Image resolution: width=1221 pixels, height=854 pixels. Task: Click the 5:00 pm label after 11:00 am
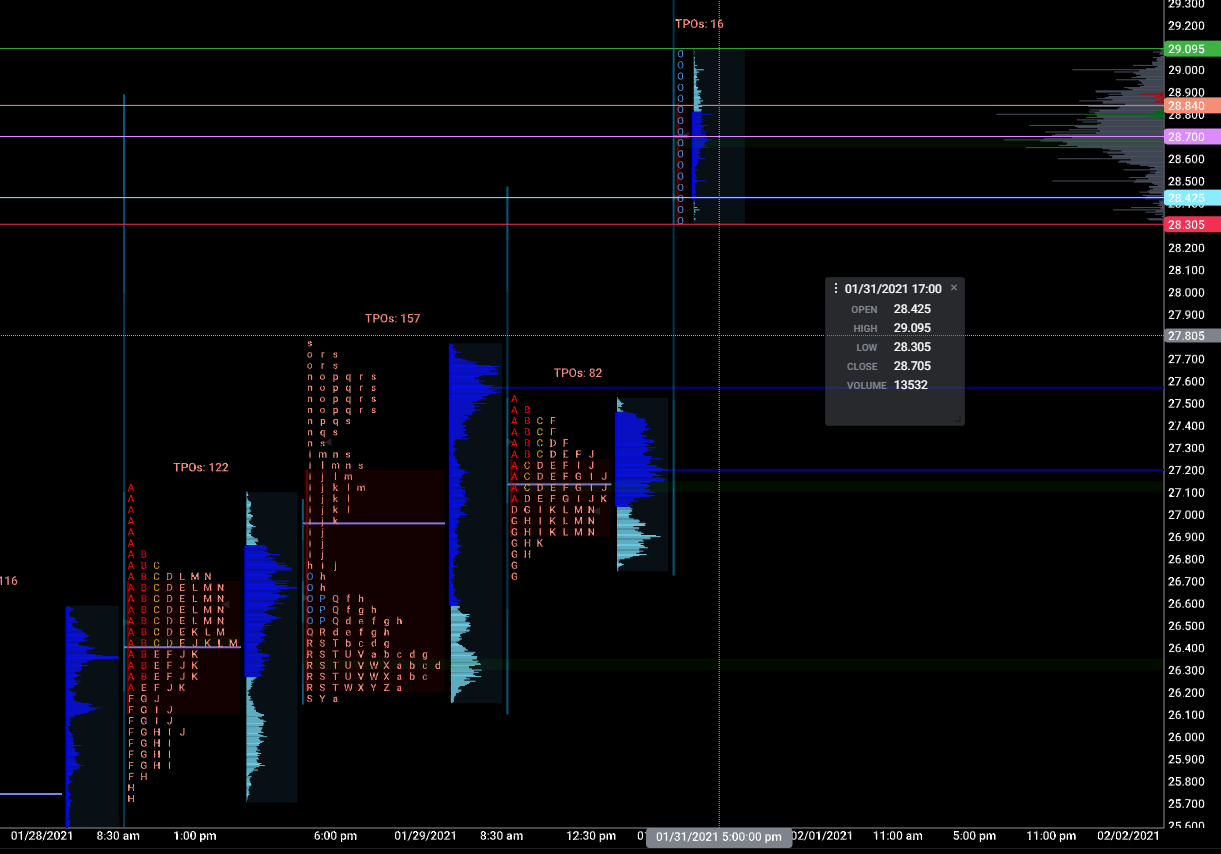click(974, 835)
